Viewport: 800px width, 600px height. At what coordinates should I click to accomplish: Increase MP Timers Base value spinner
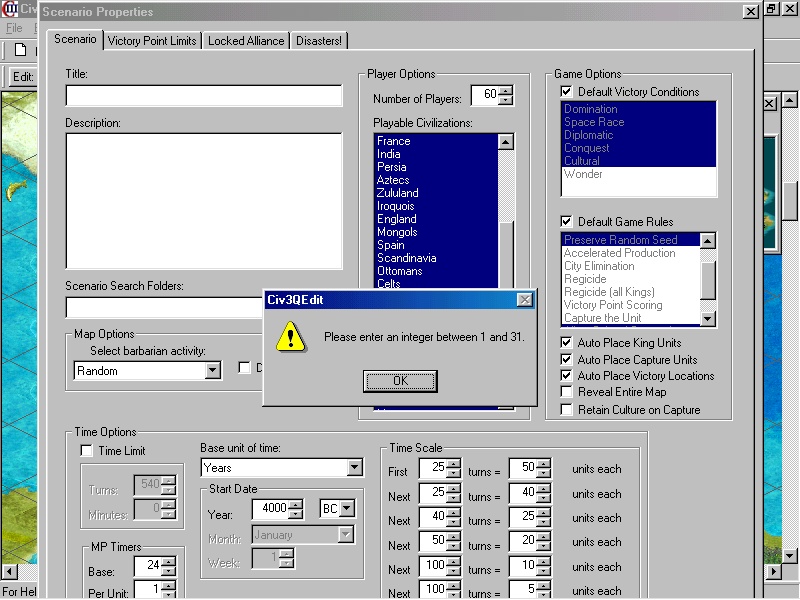168,562
